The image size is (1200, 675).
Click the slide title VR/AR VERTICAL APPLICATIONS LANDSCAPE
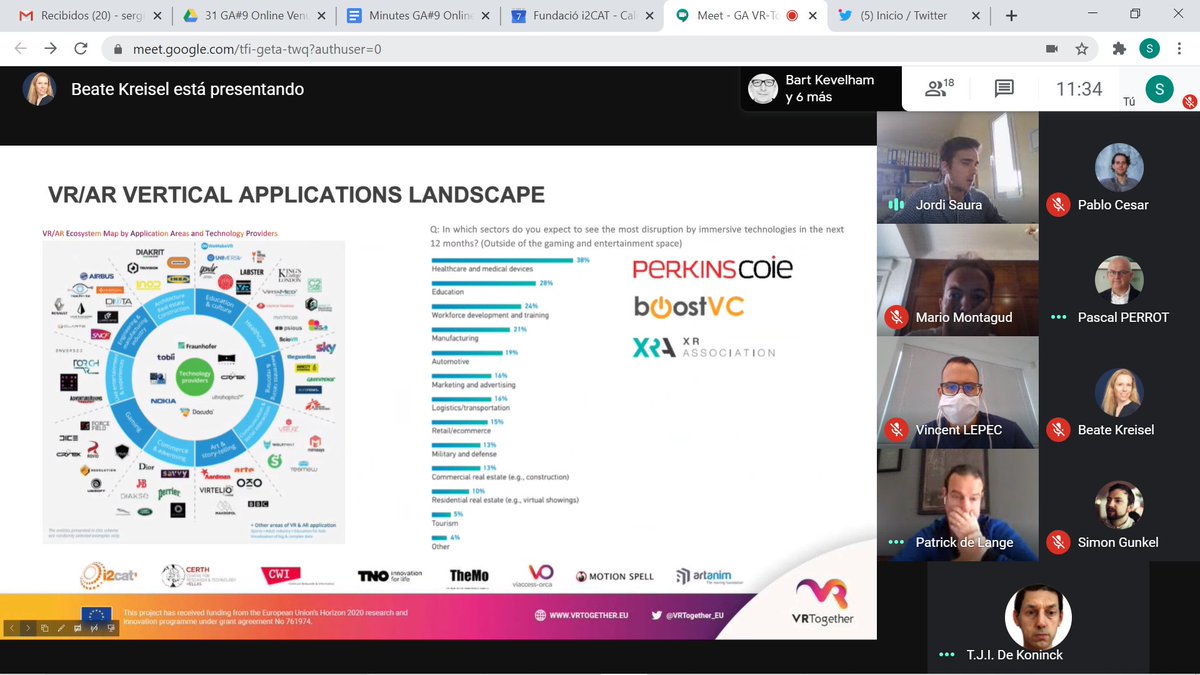point(297,194)
